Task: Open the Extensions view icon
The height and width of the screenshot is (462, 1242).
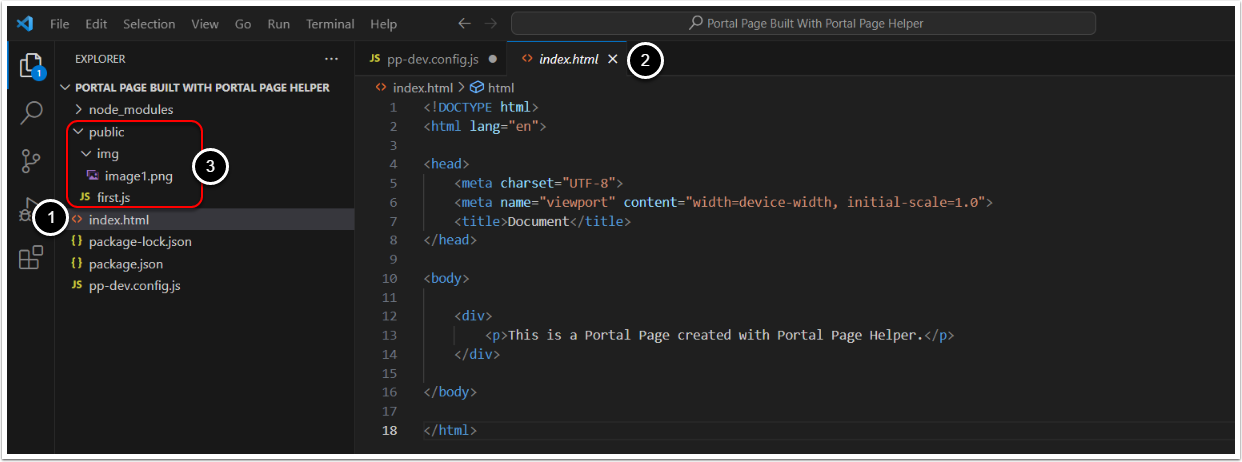Action: (31, 258)
